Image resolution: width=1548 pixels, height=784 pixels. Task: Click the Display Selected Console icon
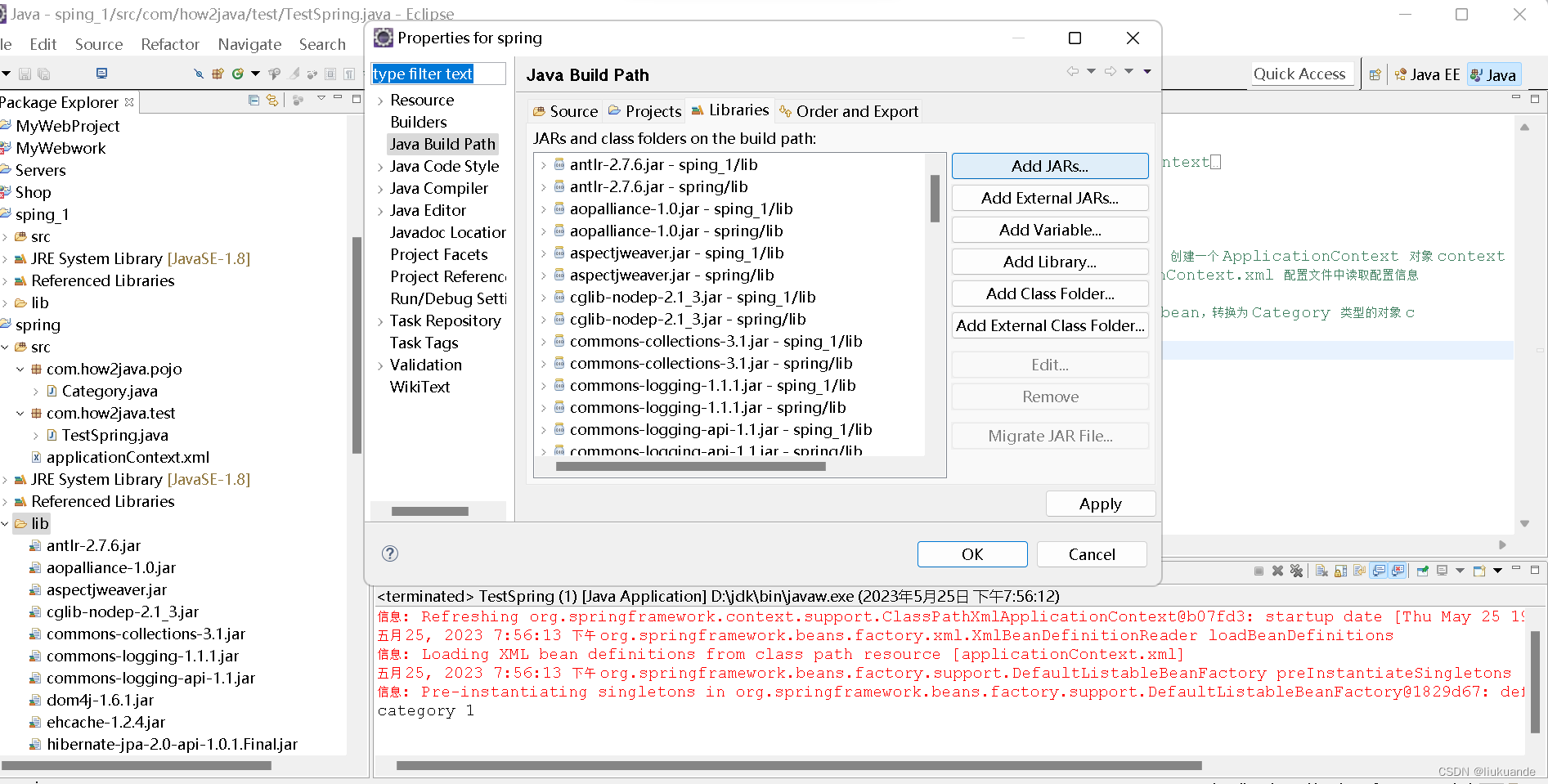[x=1442, y=571]
